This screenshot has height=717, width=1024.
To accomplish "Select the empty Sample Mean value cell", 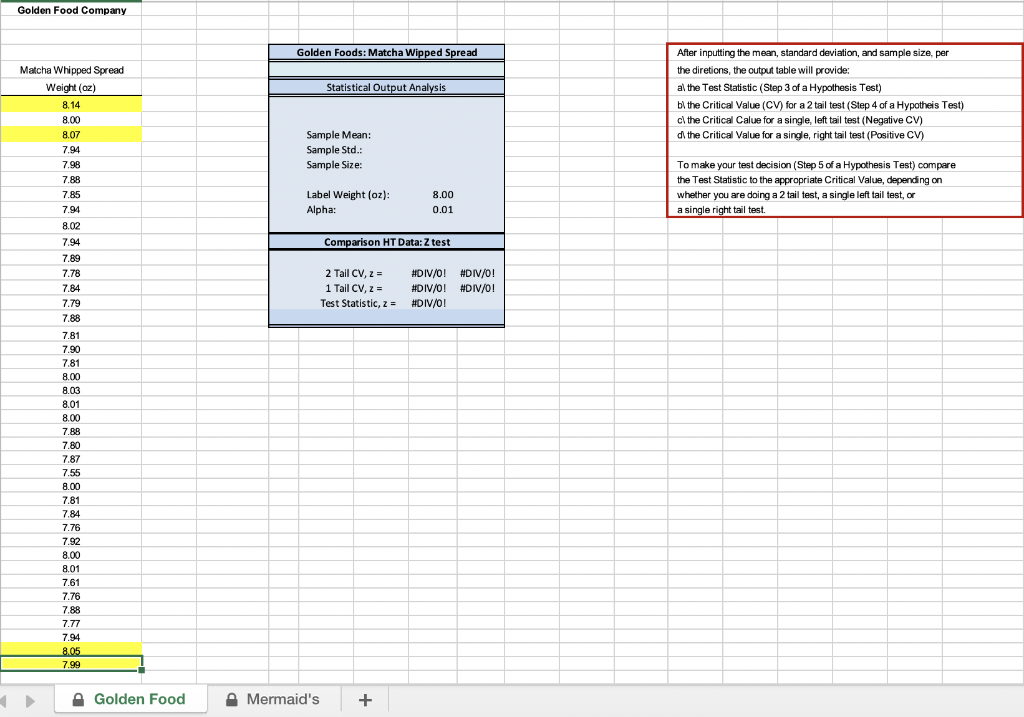I will (432, 135).
